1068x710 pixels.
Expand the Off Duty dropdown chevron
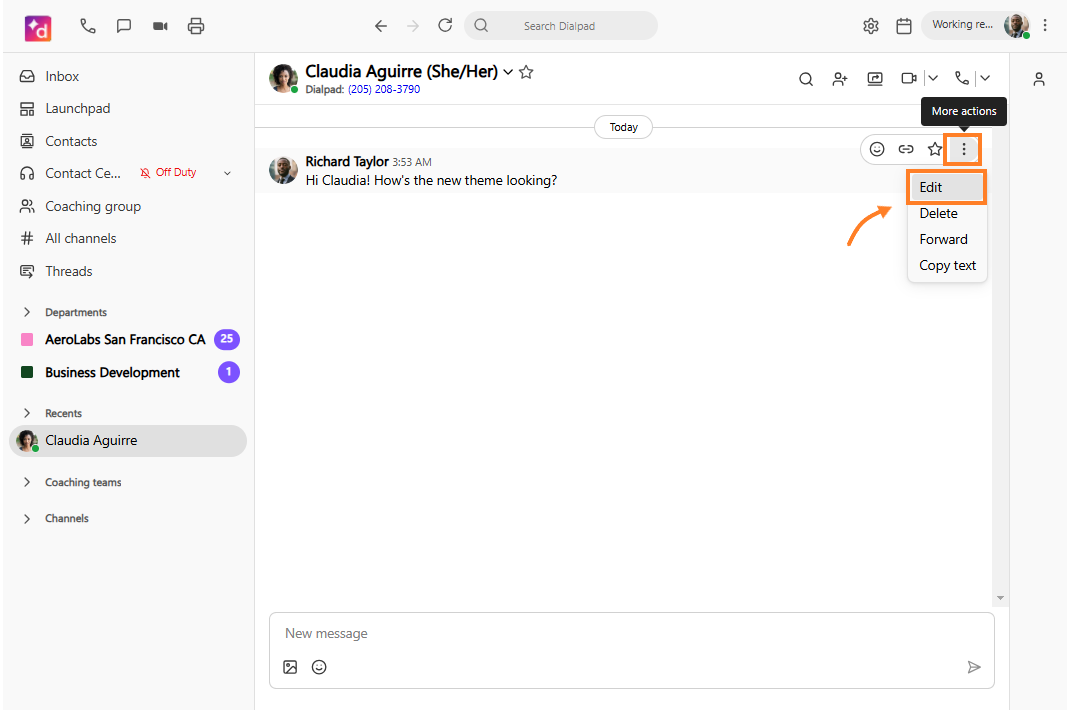(227, 173)
